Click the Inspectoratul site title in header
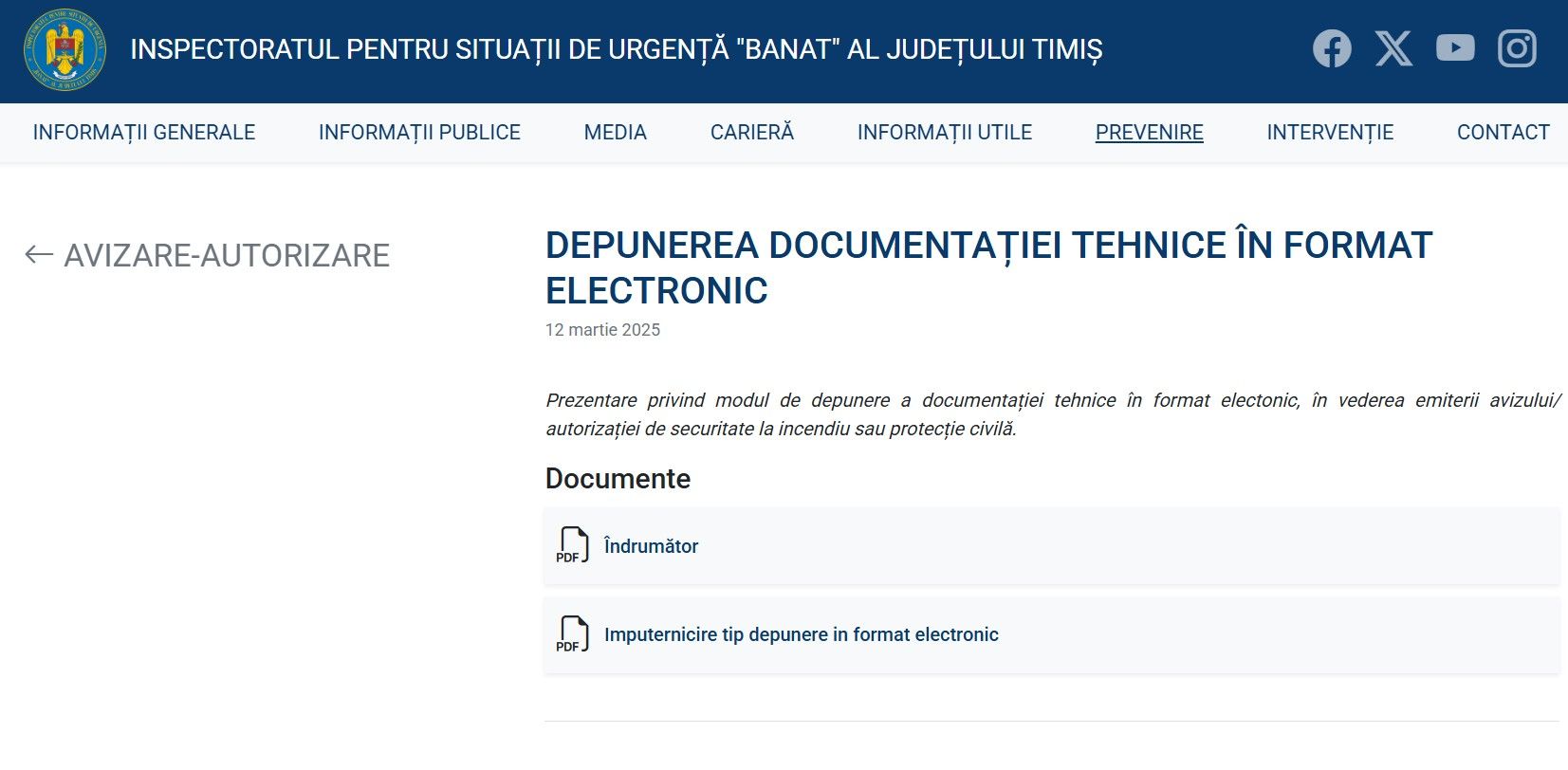 coord(616,49)
